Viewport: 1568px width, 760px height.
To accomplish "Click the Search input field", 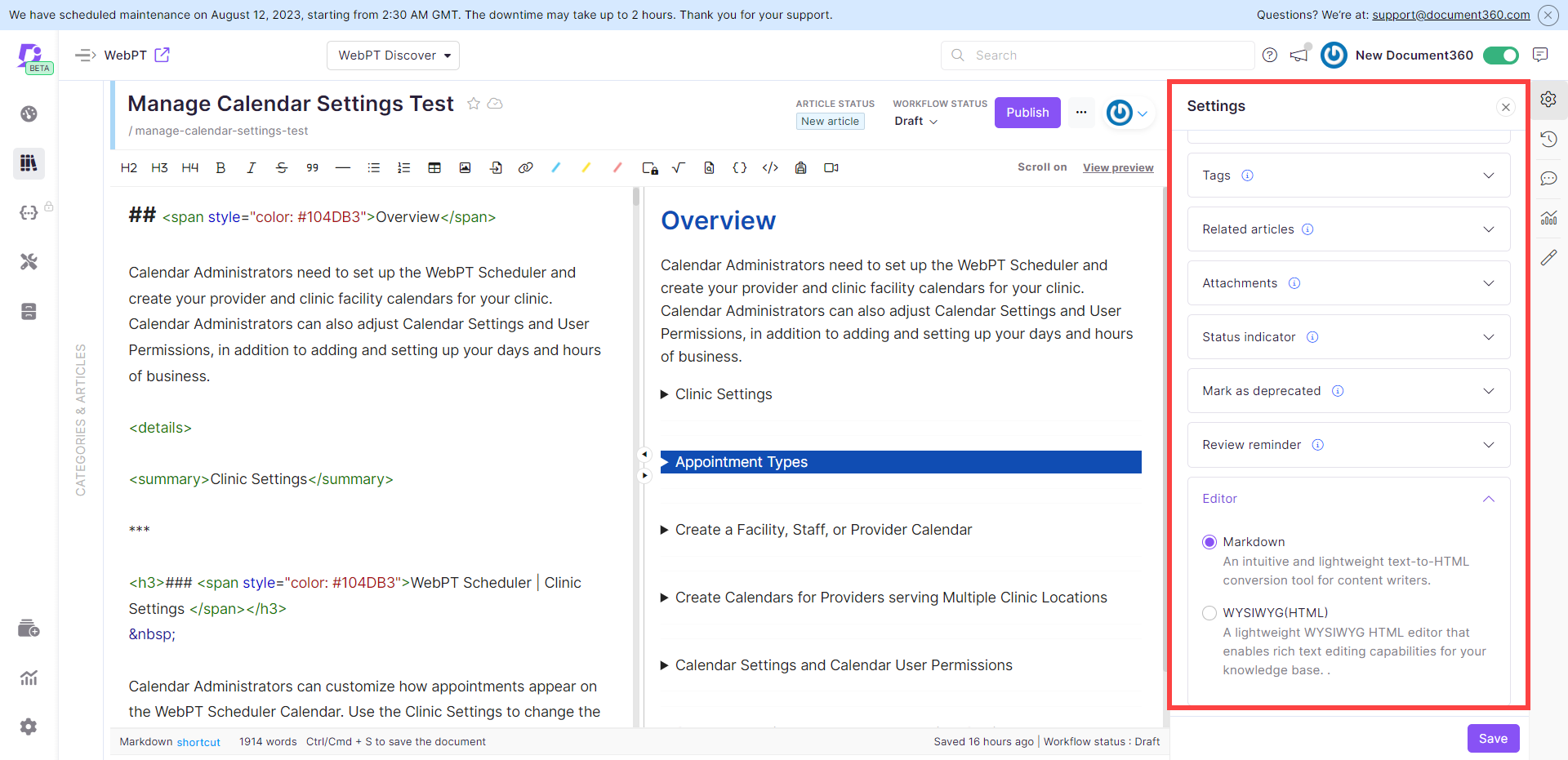I will tap(1098, 56).
